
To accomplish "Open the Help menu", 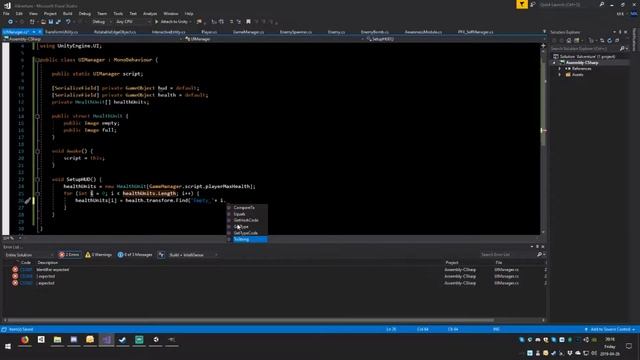I will click(189, 13).
